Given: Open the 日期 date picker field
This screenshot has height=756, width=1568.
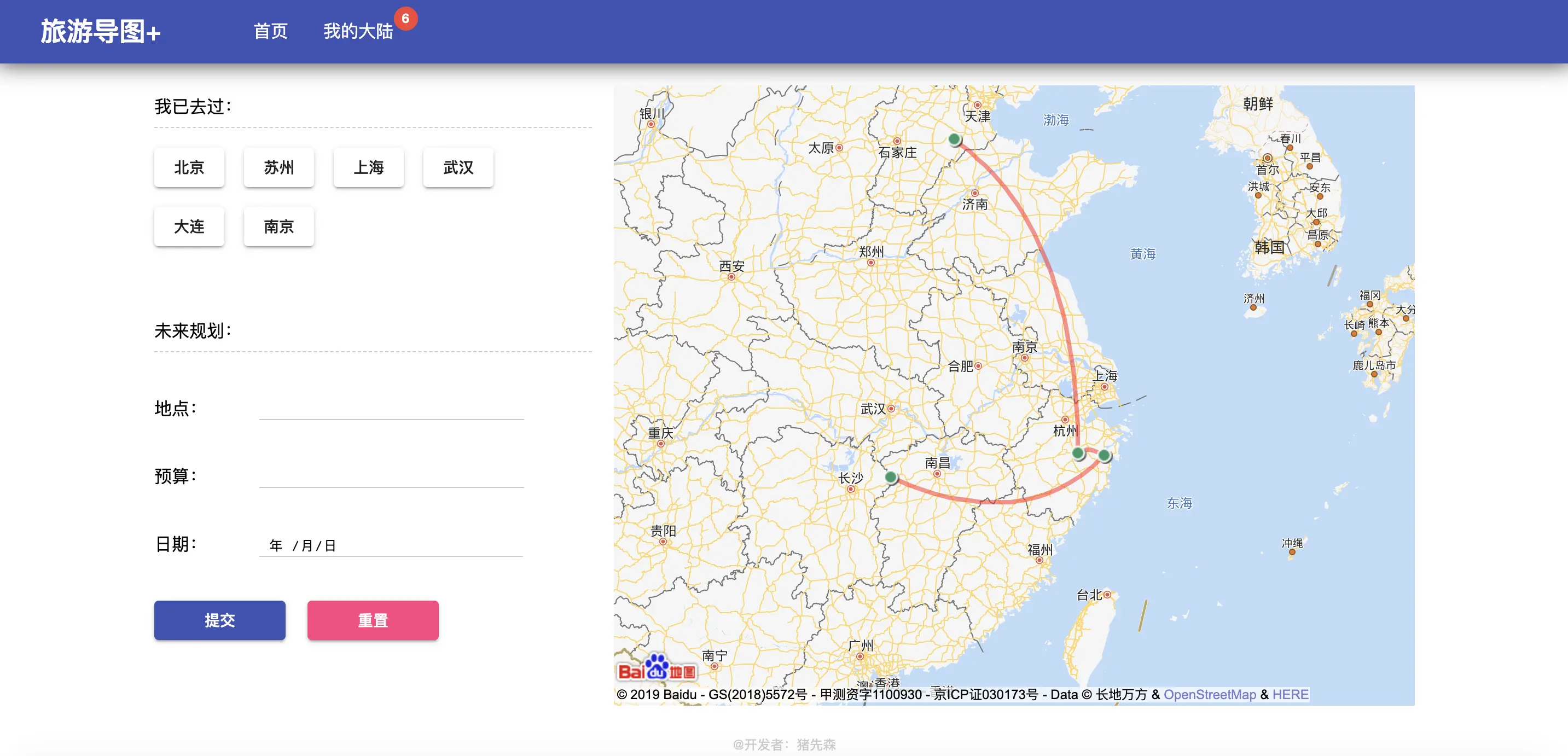Looking at the screenshot, I should click(x=391, y=544).
